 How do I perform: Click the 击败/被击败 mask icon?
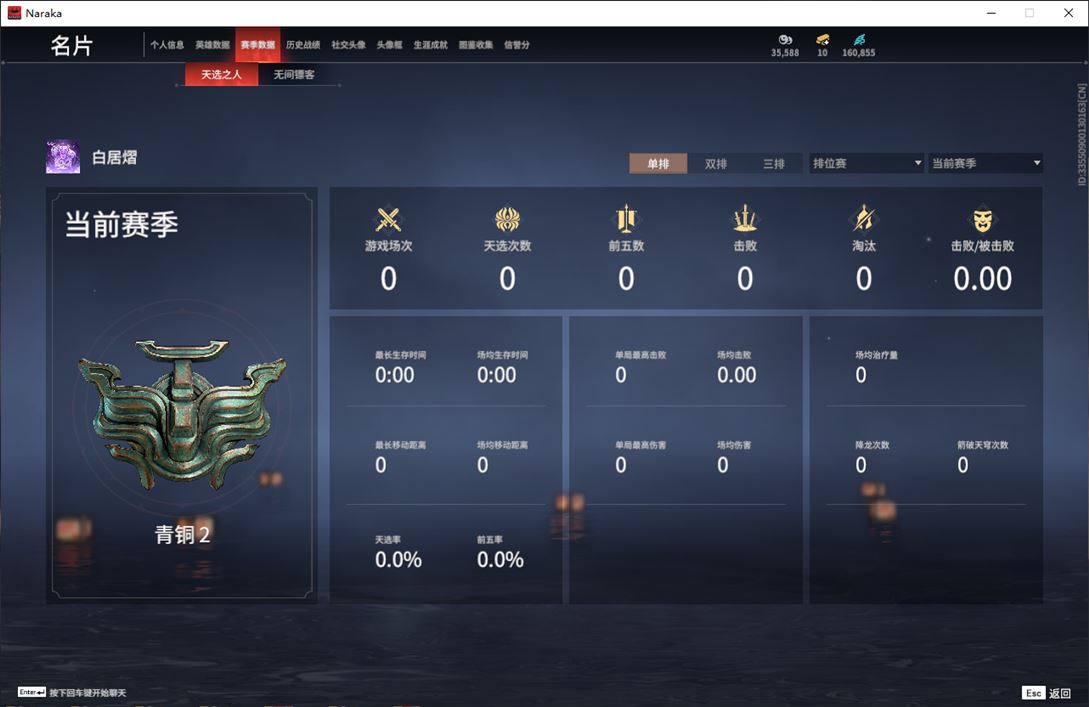pos(983,220)
